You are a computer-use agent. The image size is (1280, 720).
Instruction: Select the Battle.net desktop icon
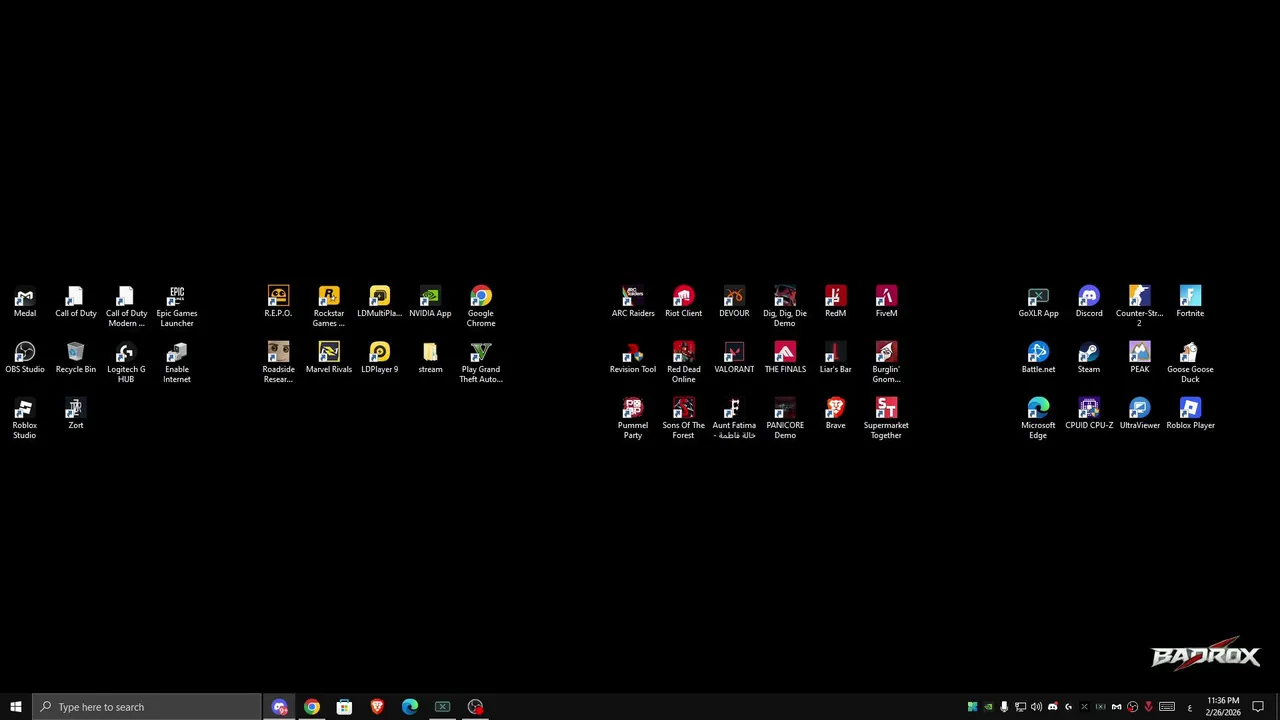pos(1038,359)
